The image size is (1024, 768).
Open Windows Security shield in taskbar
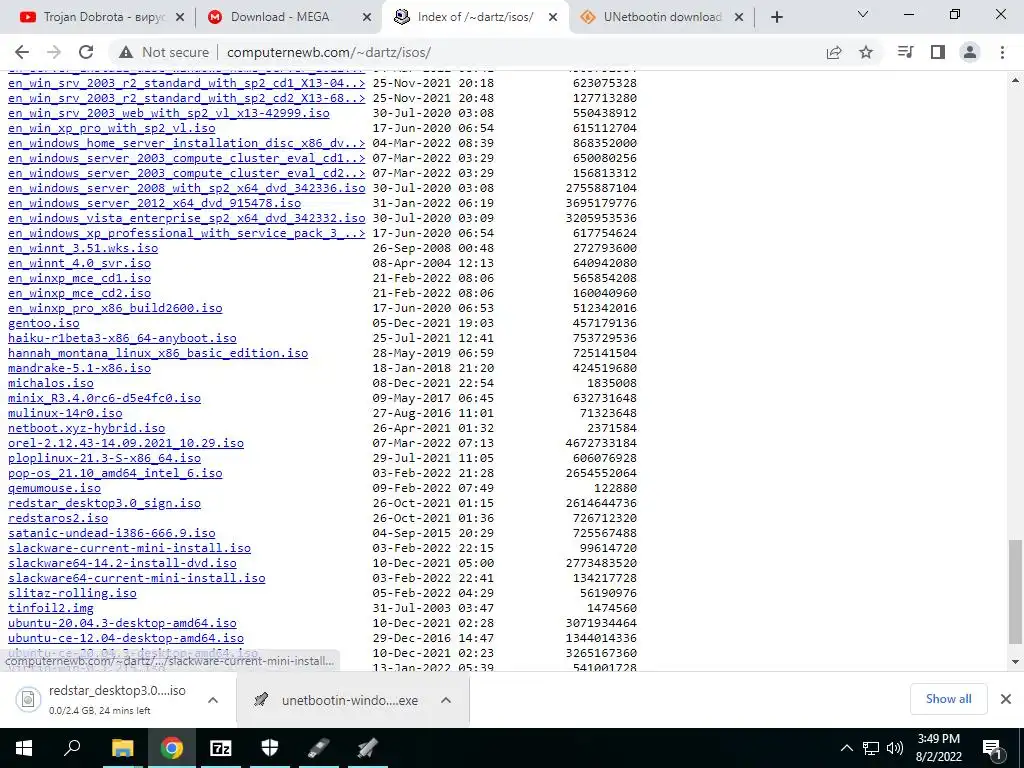(270, 748)
